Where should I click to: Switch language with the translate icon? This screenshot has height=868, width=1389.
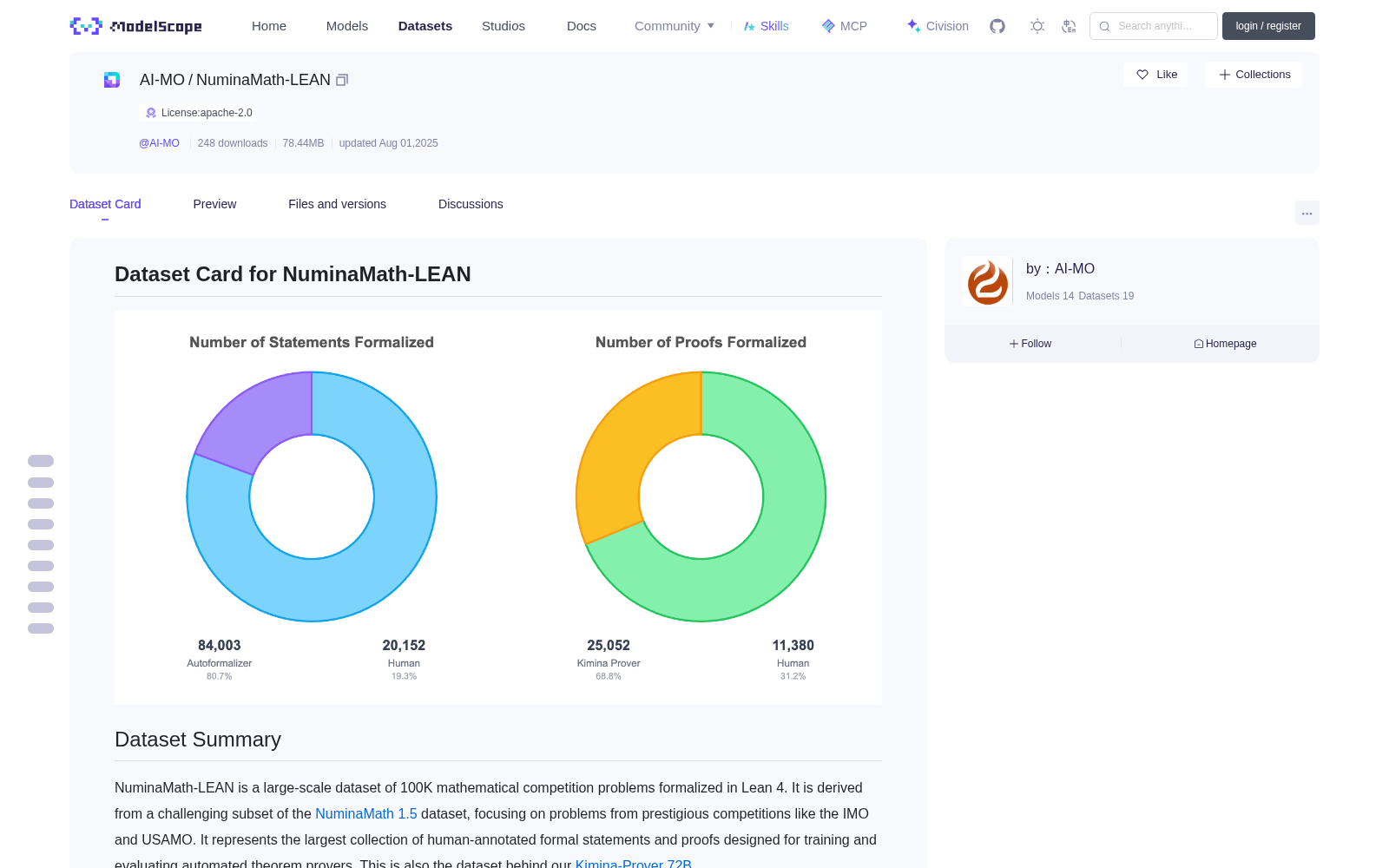[x=1069, y=26]
